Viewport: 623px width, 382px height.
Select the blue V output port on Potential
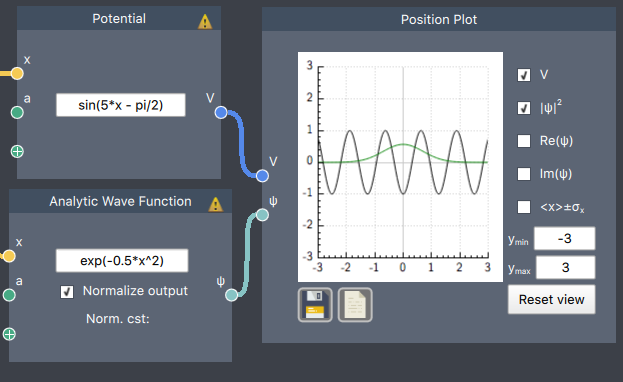click(221, 112)
